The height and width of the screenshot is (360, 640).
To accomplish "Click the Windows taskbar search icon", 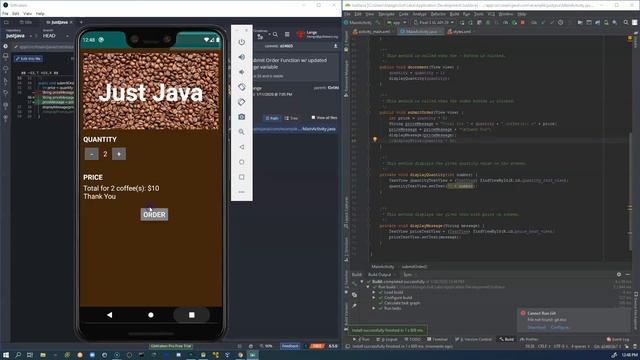I will [x=18, y=355].
